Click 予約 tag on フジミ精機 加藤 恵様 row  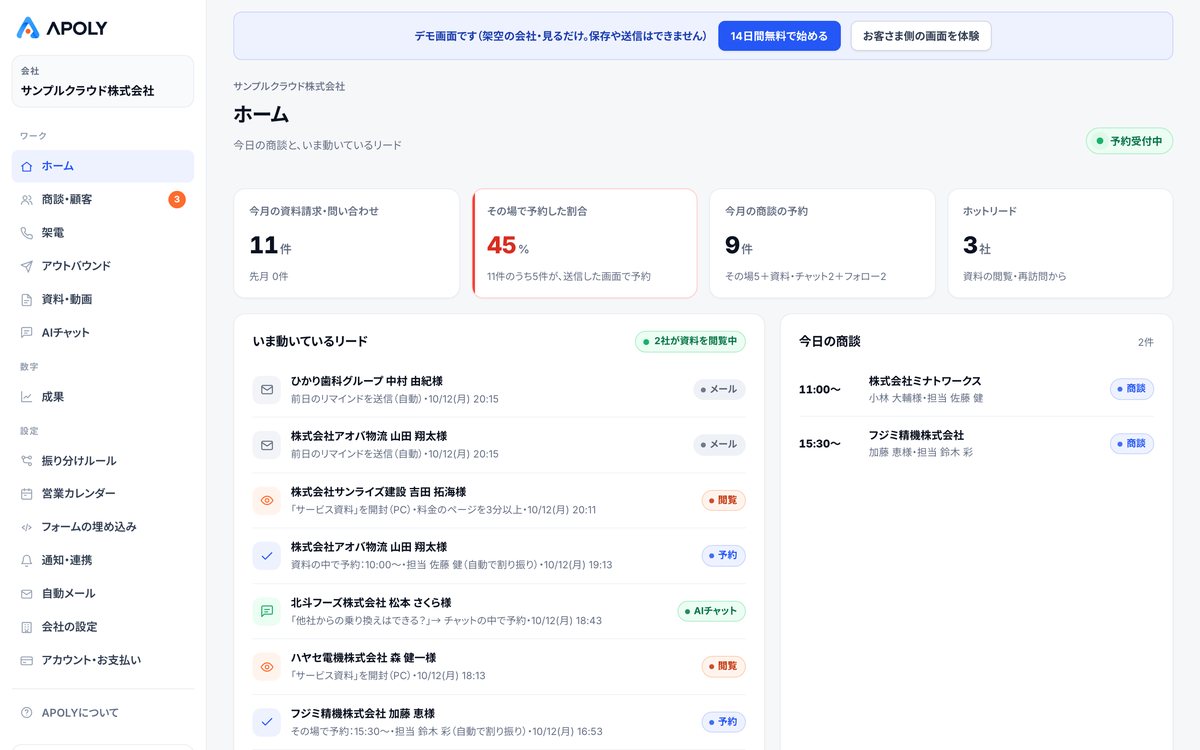[x=723, y=722]
